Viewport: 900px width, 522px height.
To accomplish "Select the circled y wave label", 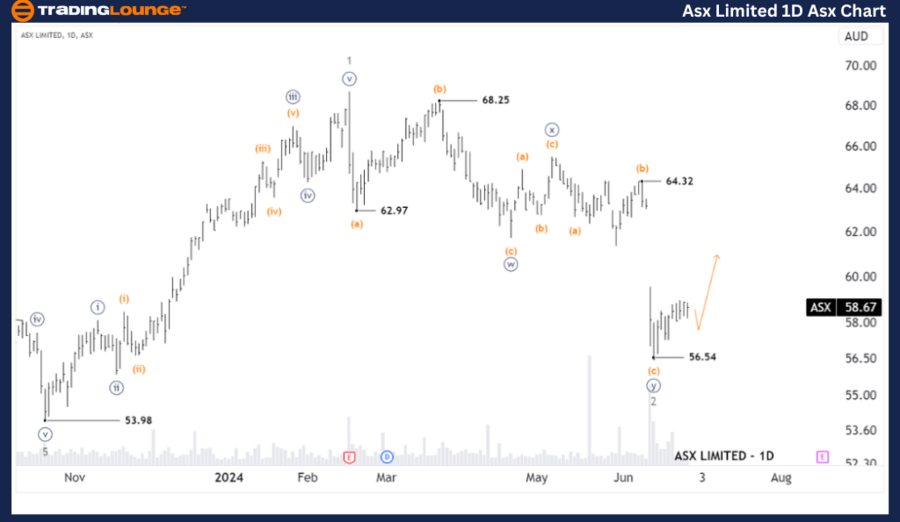I will tap(653, 385).
